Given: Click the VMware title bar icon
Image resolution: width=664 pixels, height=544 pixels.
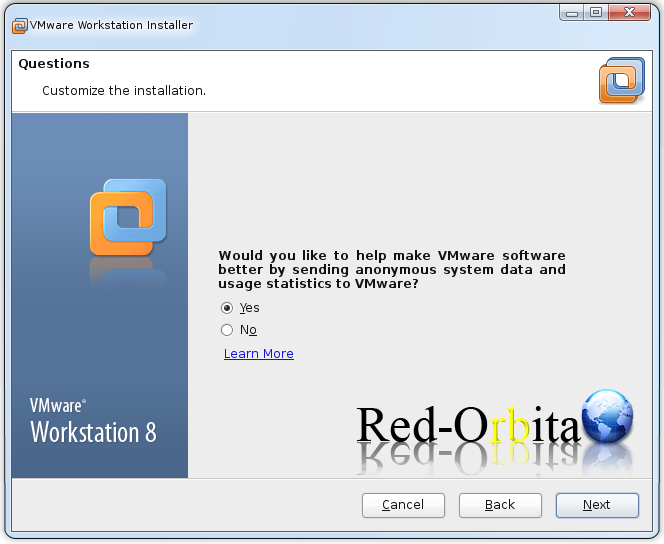Looking at the screenshot, I should 19,26.
